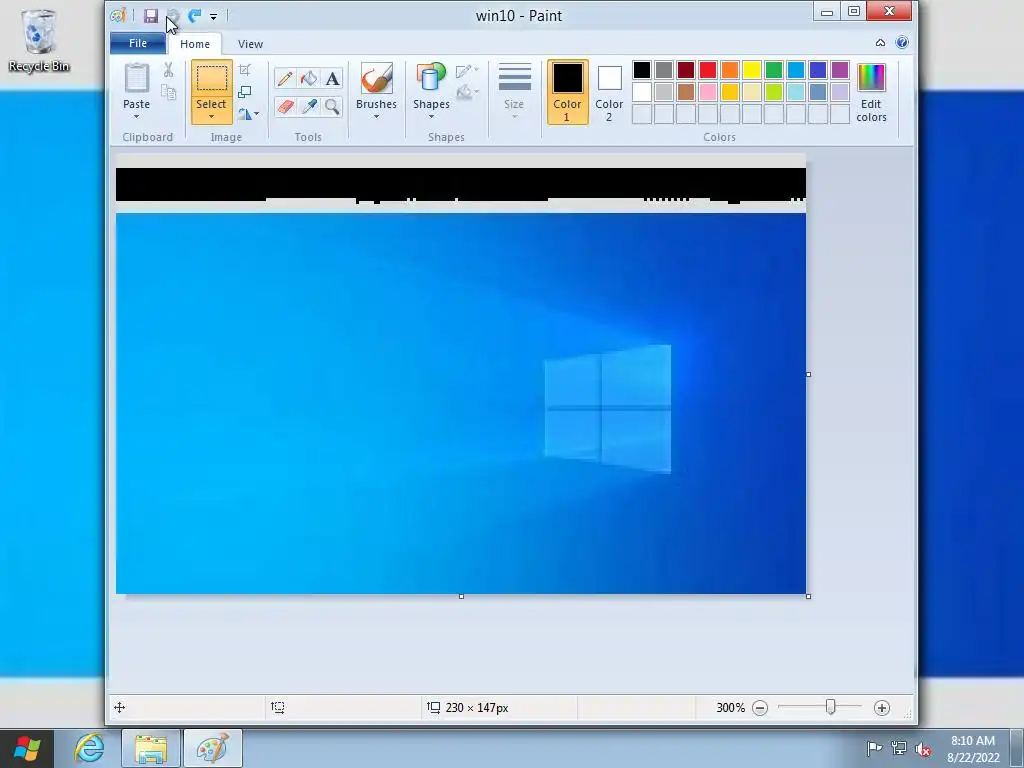1024x768 pixels.
Task: Pick the pink color swatch
Action: pos(708,92)
